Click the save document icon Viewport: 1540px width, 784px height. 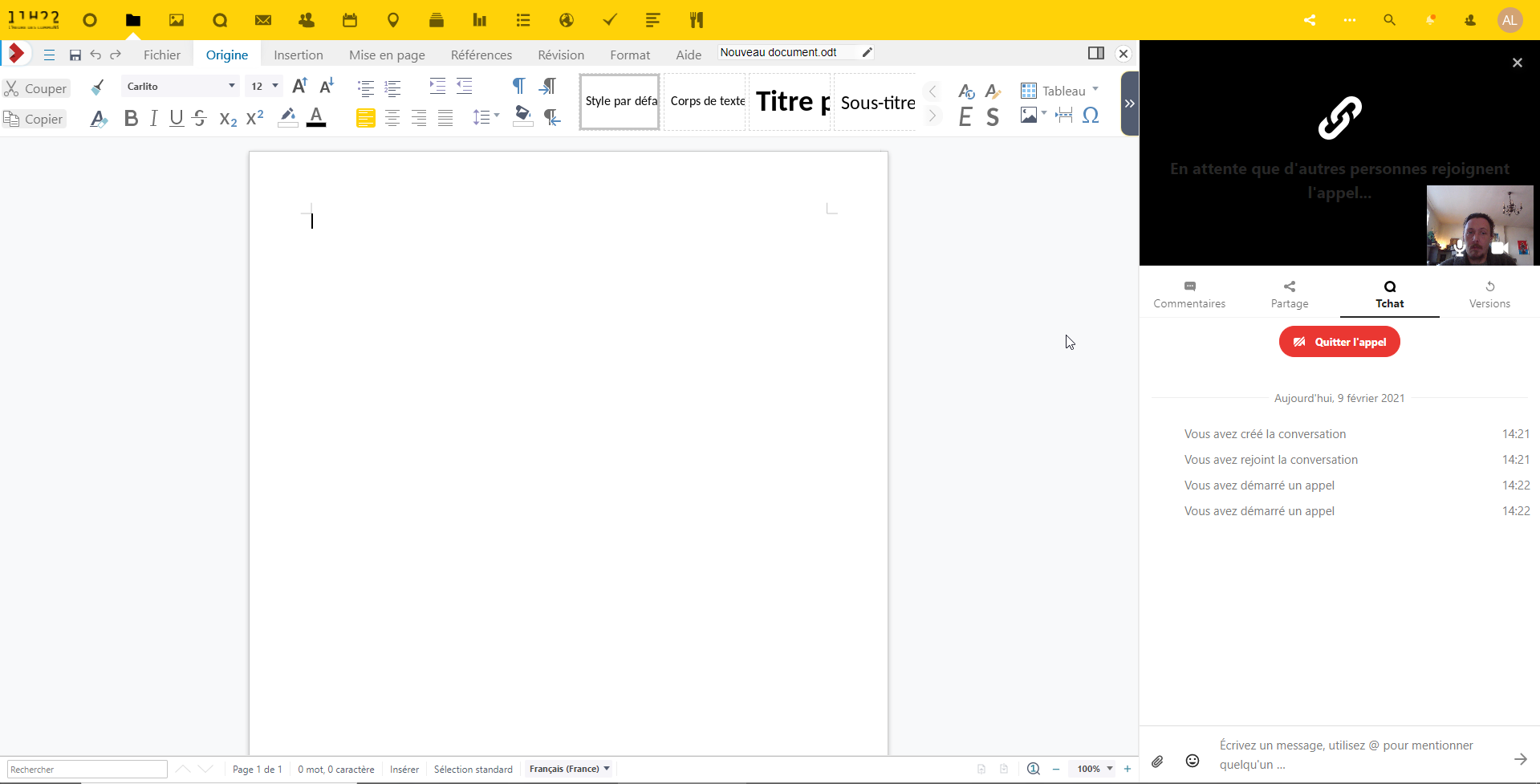[x=75, y=55]
